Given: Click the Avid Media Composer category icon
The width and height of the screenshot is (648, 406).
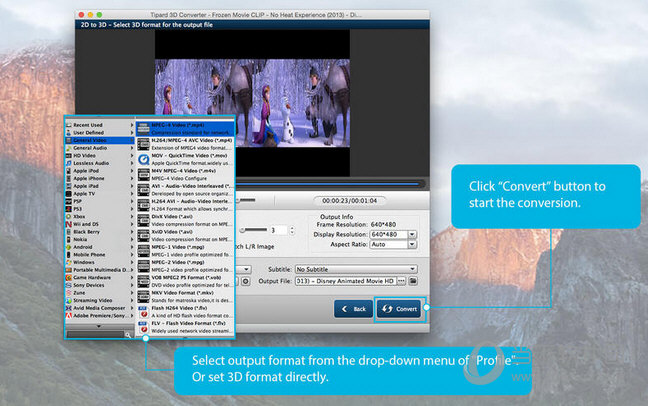Looking at the screenshot, I should click(69, 308).
